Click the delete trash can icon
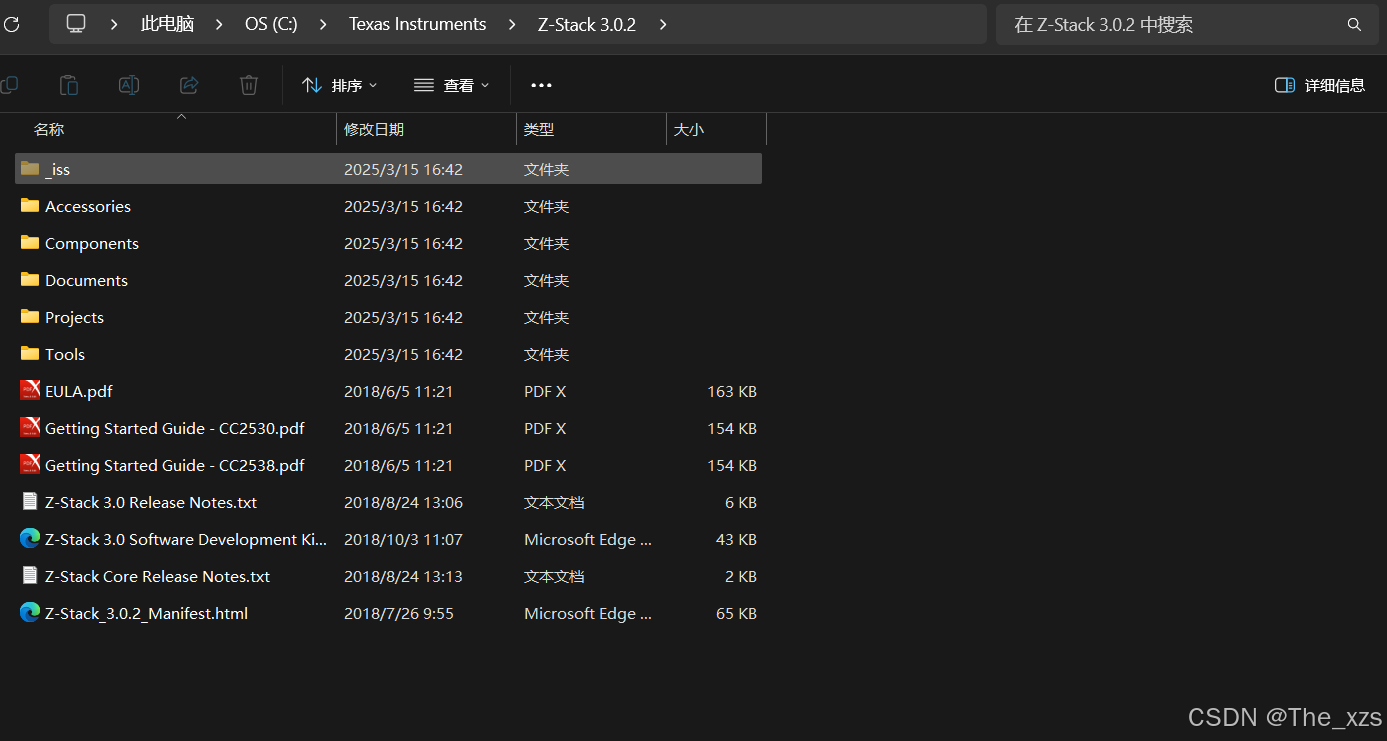The image size is (1387, 741). tap(249, 85)
